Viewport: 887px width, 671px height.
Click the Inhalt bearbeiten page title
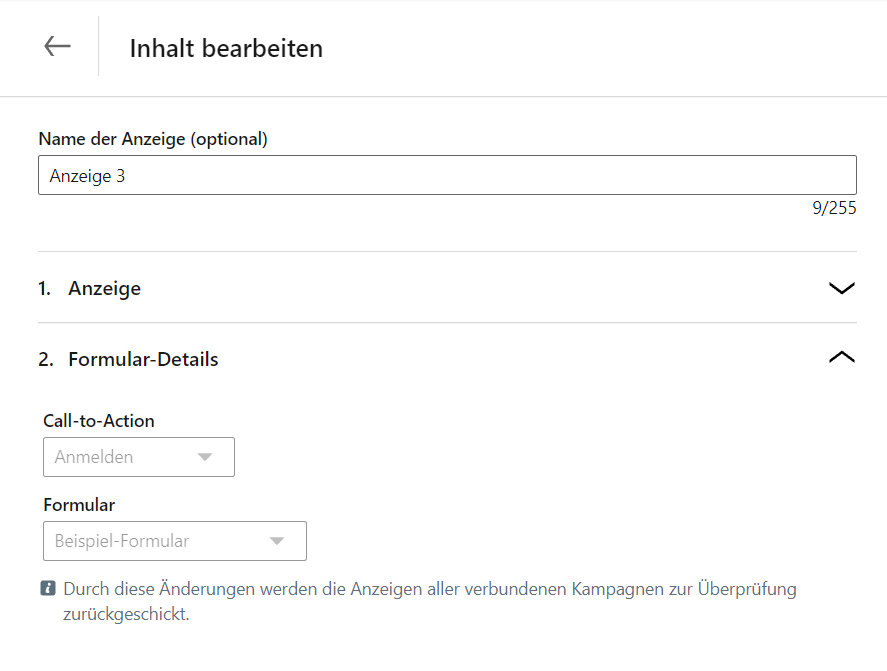click(x=226, y=48)
